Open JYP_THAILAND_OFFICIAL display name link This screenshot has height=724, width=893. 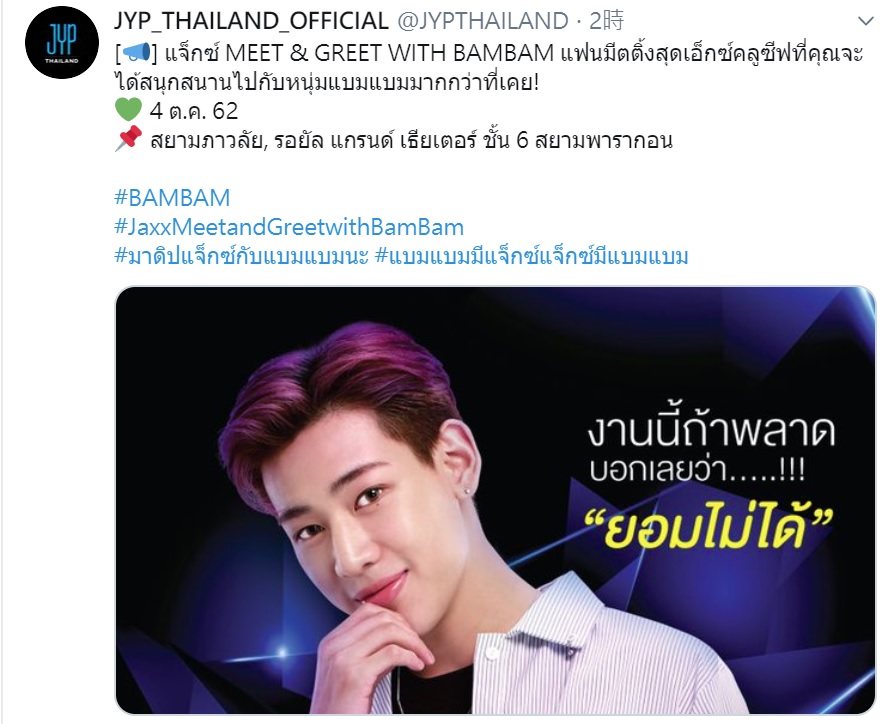[251, 21]
